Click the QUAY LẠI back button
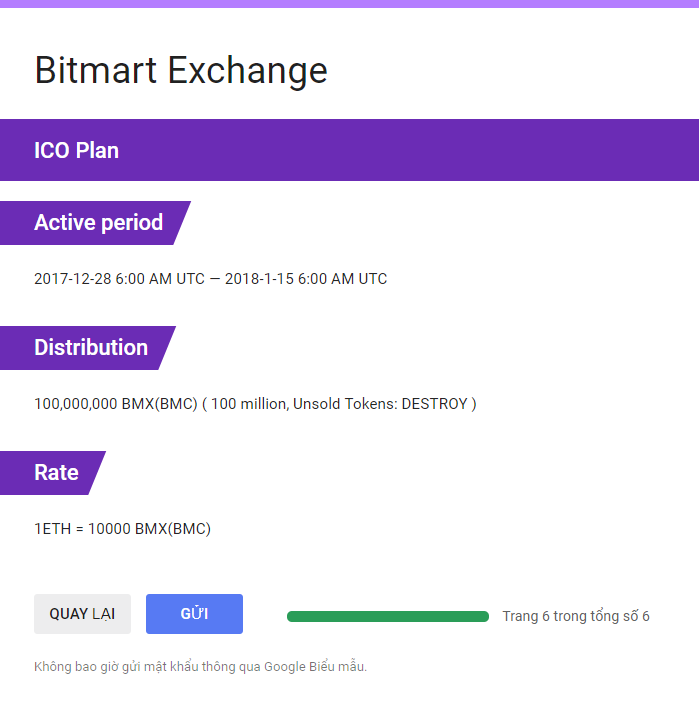 (82, 614)
